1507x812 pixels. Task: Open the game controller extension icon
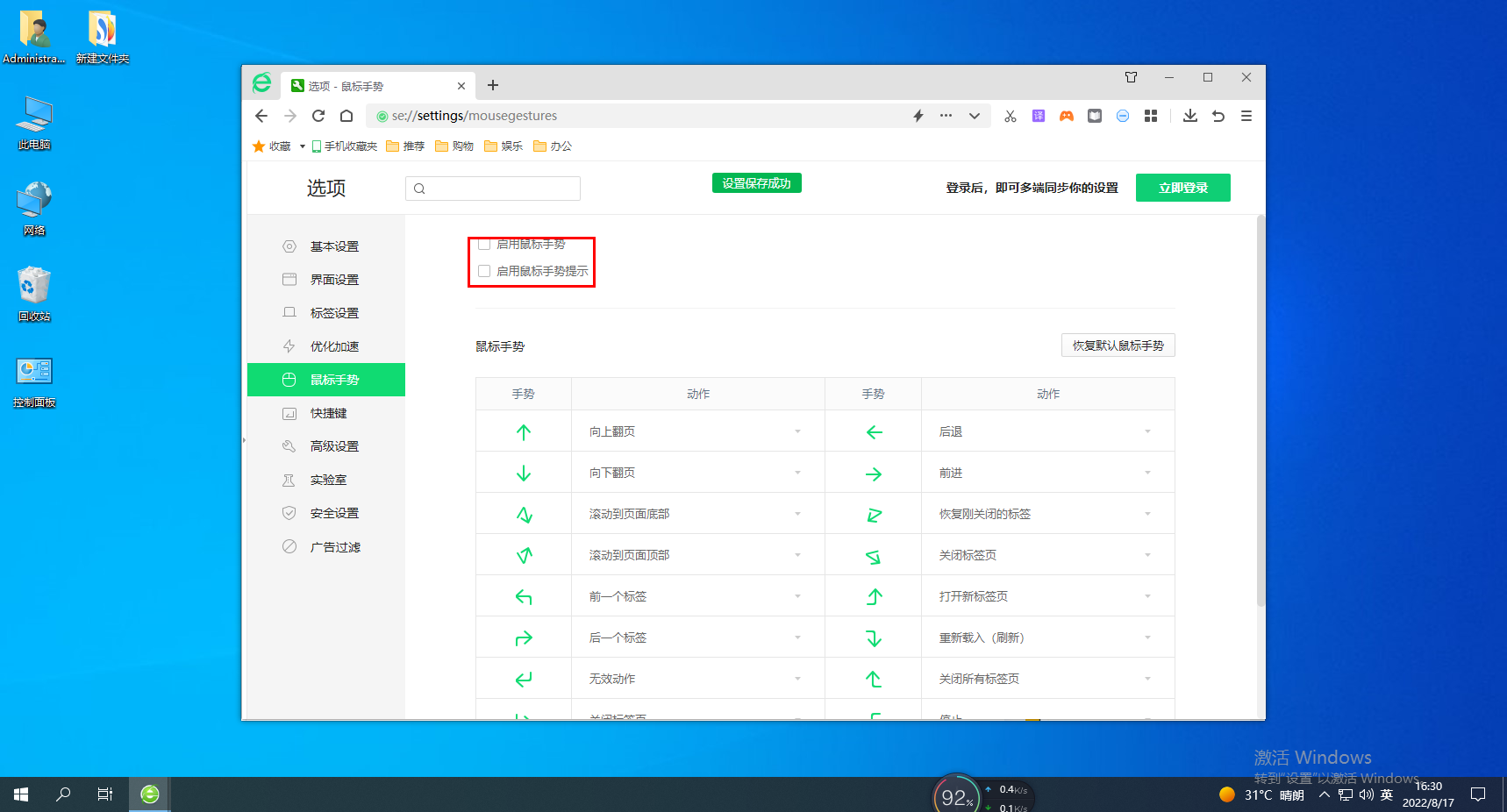click(1067, 116)
